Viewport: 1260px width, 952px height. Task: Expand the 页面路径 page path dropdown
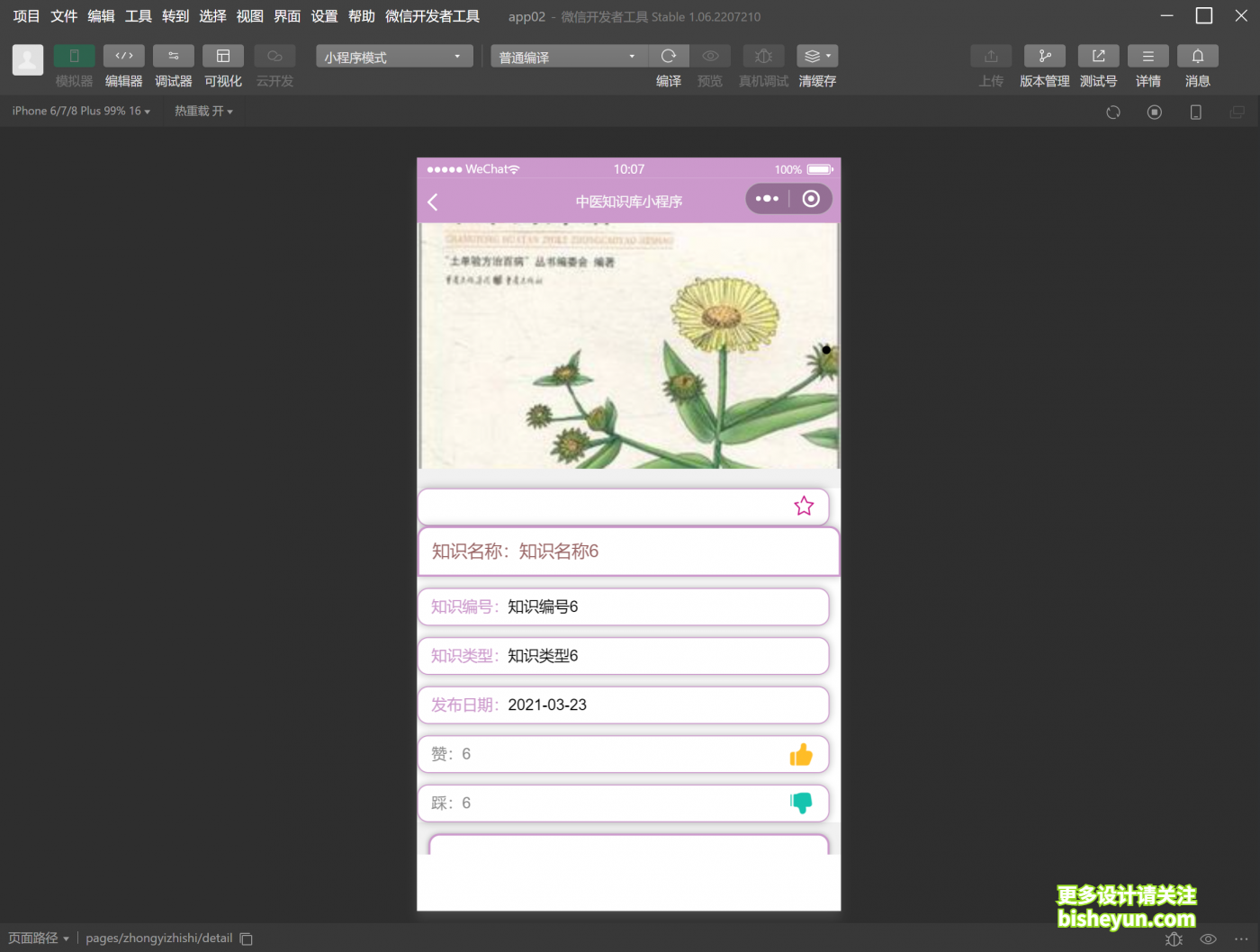coord(39,939)
